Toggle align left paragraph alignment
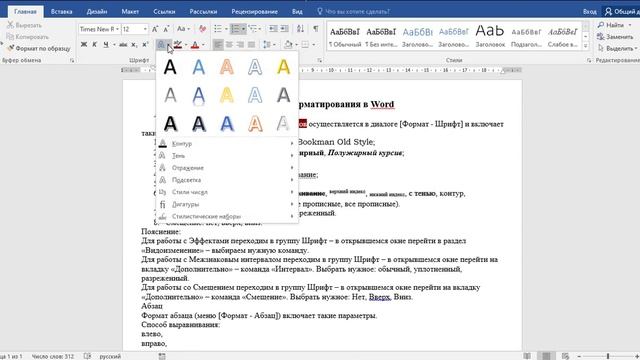The height and width of the screenshot is (360, 640). pos(218,44)
